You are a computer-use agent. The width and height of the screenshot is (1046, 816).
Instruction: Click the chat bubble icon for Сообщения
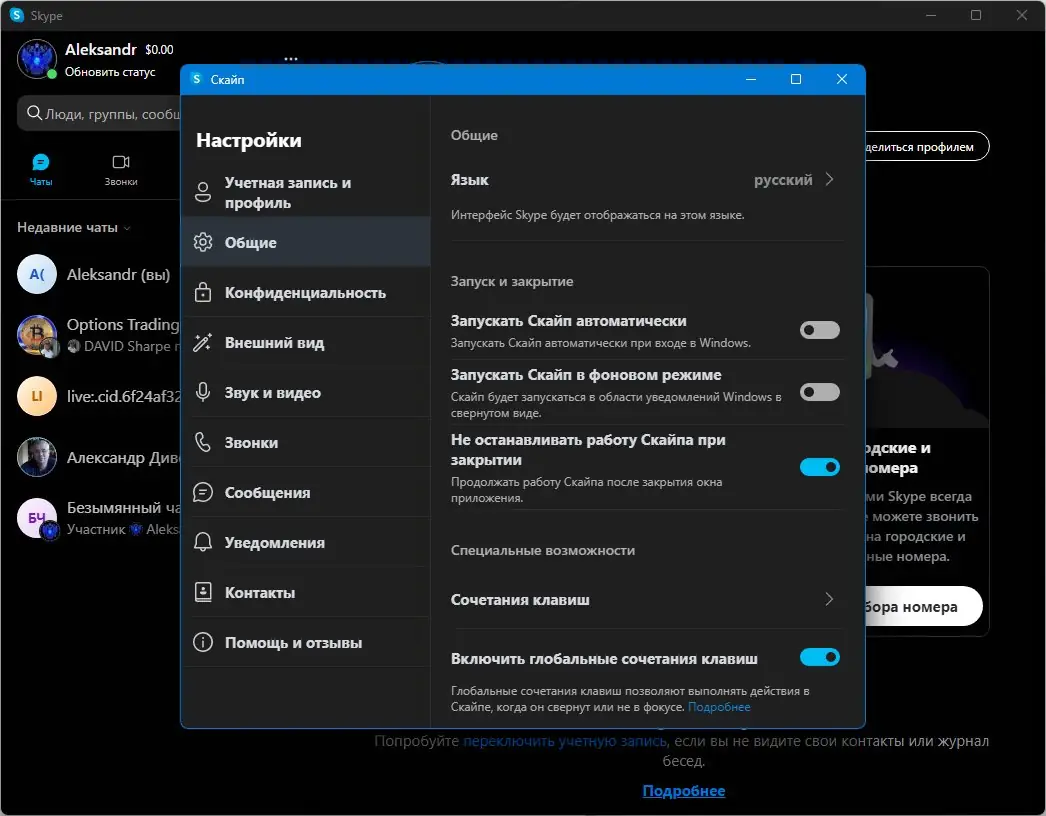click(203, 492)
